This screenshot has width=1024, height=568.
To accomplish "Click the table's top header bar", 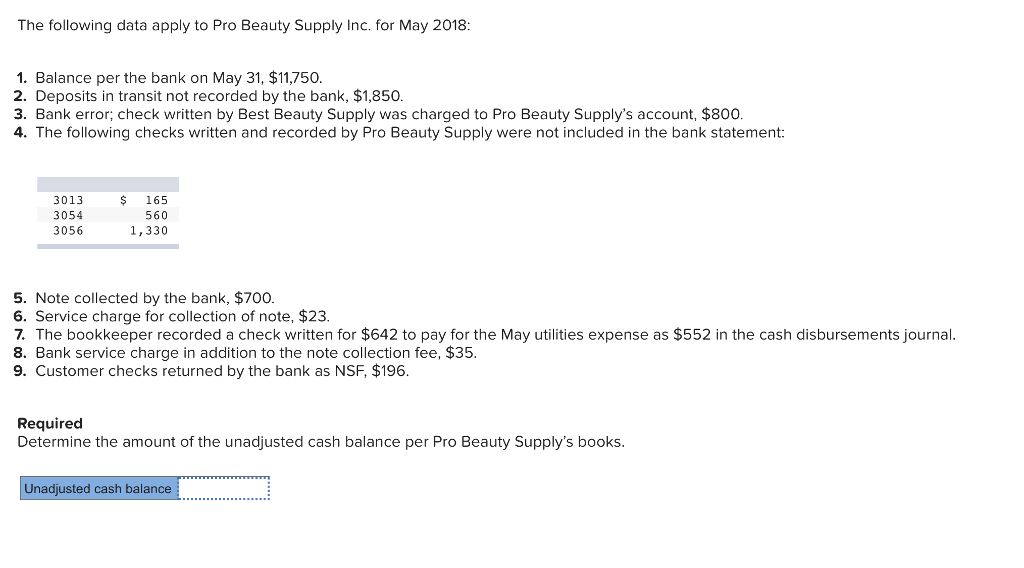I will coord(108,184).
